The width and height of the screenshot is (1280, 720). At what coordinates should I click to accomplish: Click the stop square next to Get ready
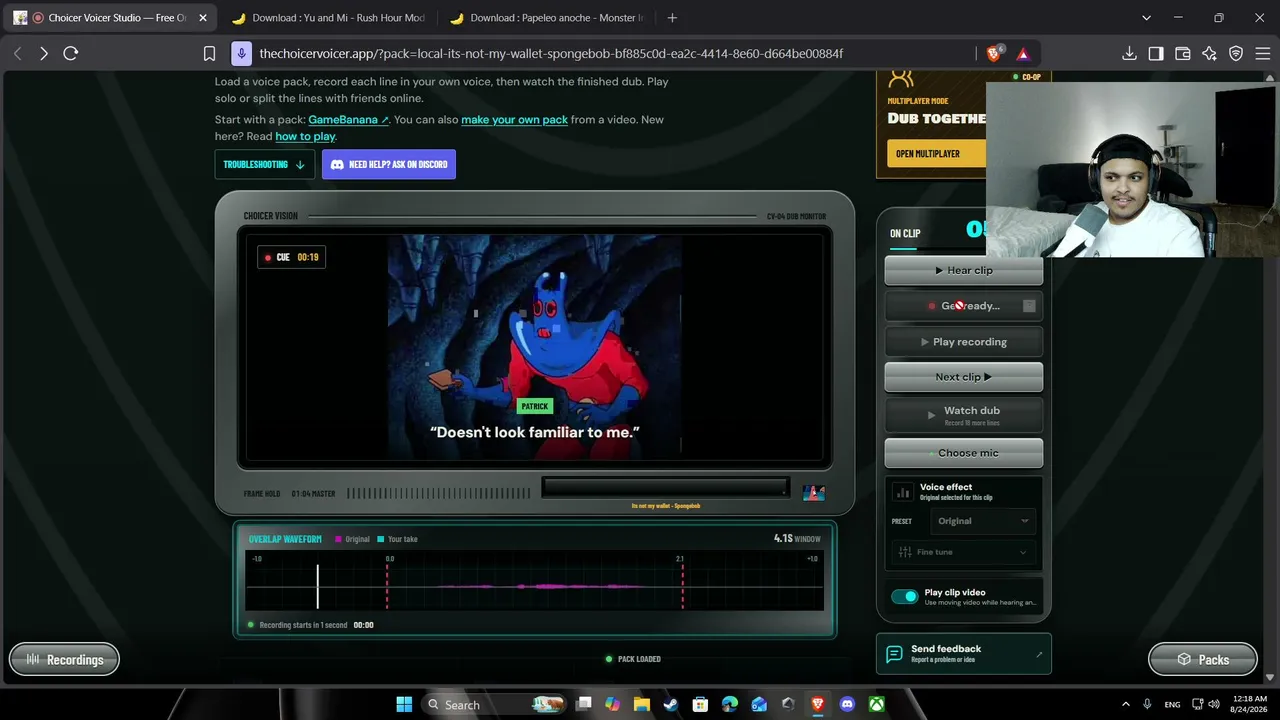(1029, 306)
